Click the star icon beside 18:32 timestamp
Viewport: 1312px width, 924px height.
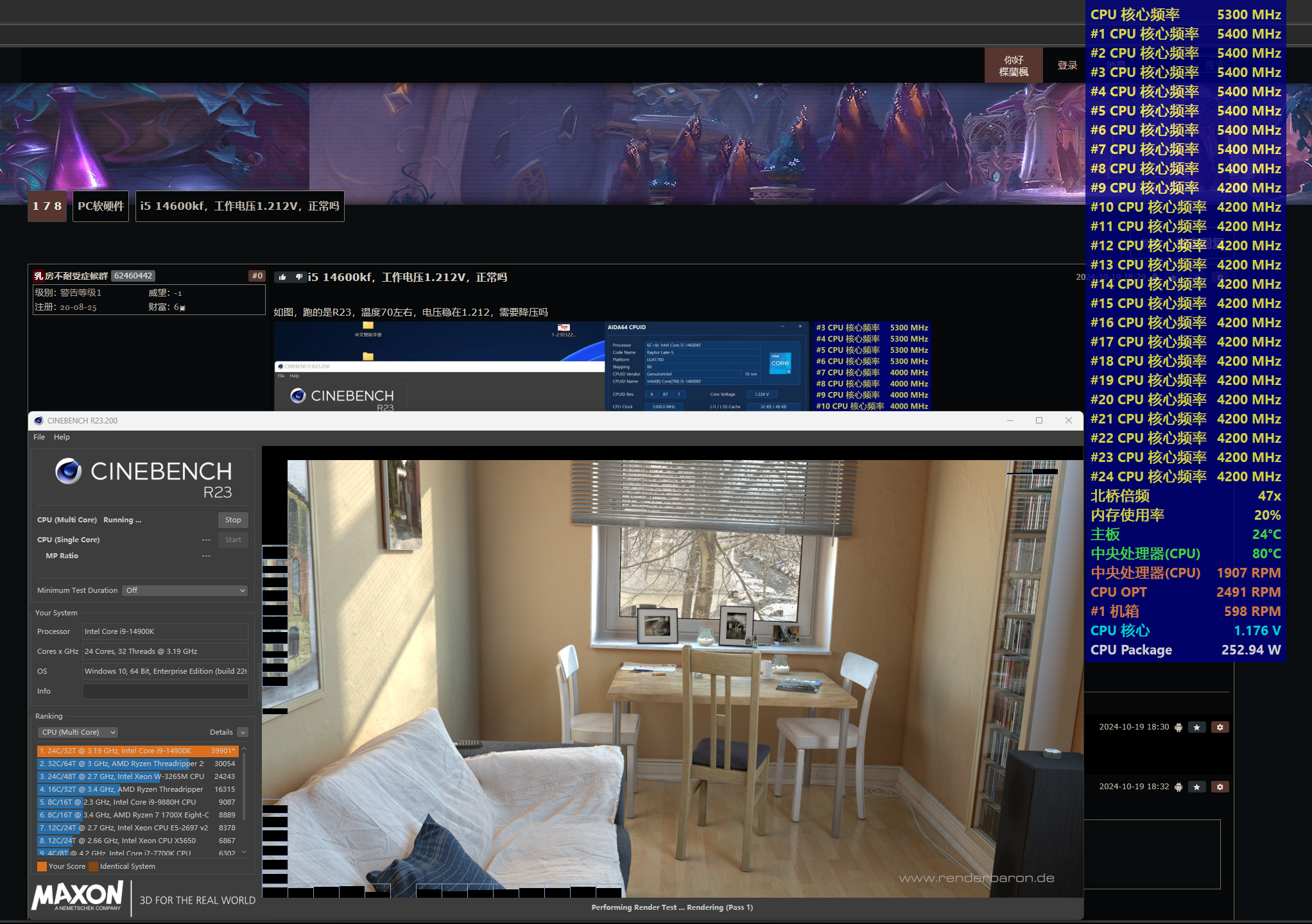1196,787
